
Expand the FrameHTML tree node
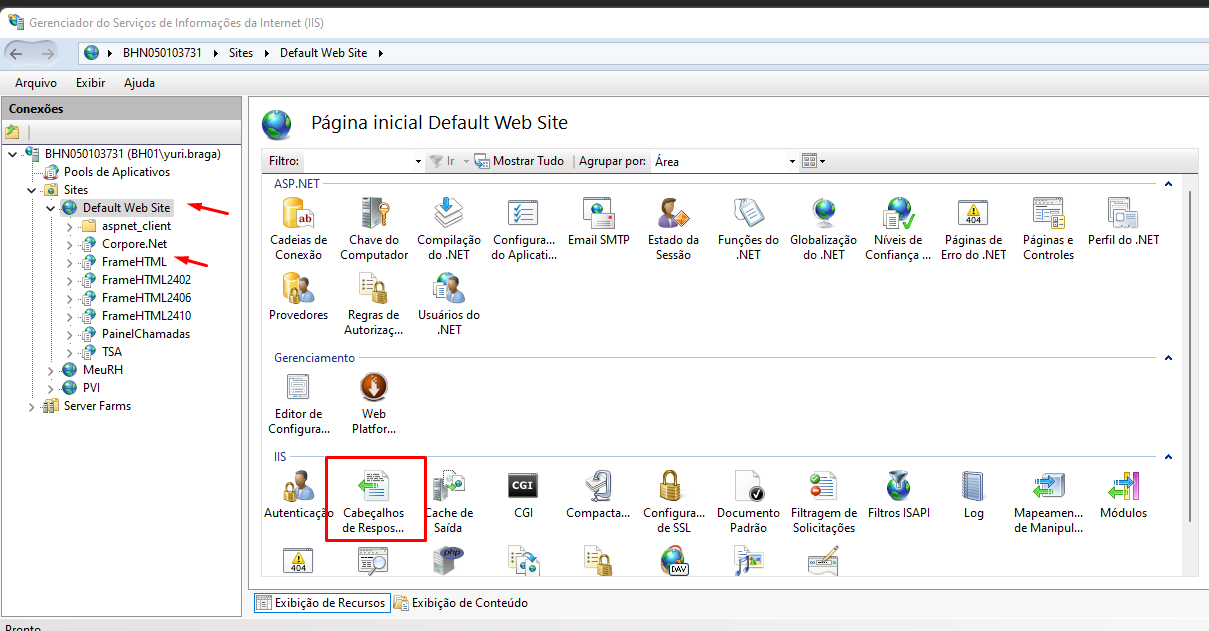(69, 262)
